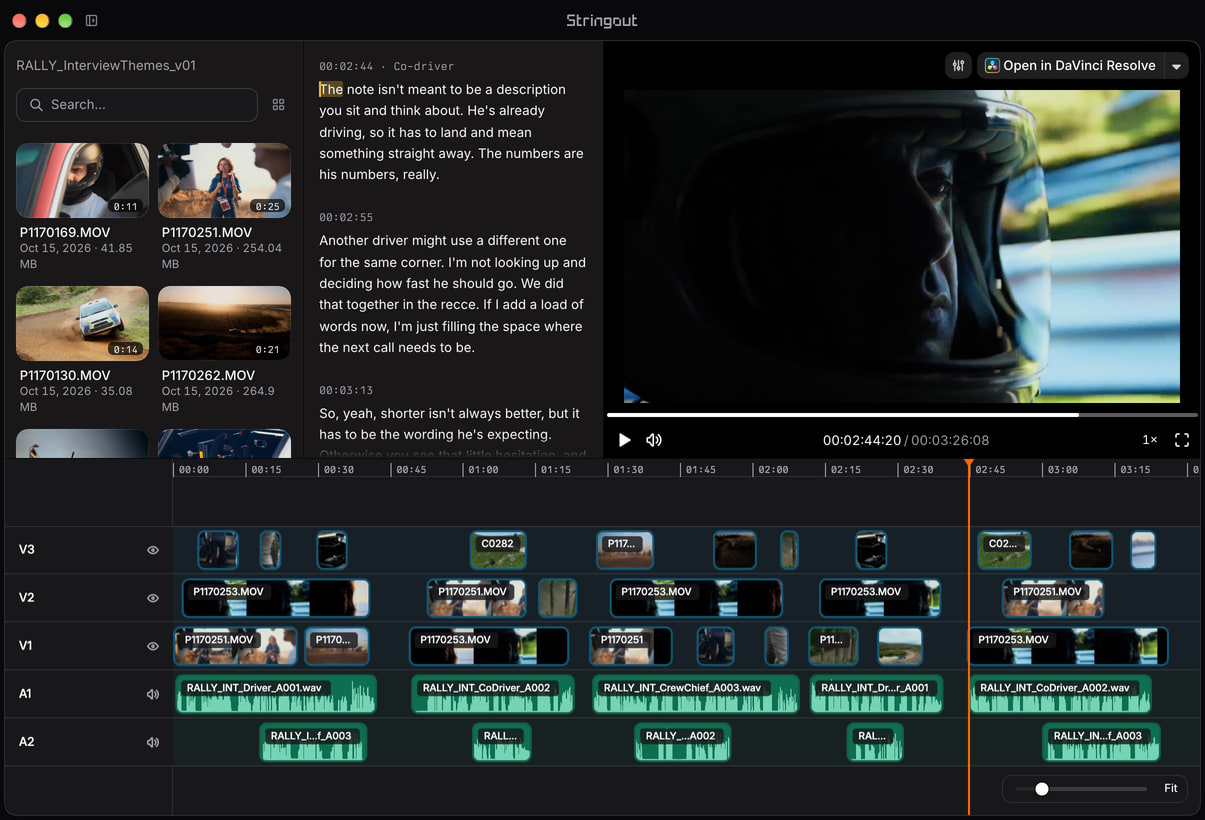The width and height of the screenshot is (1205, 820).
Task: Select the RALLY_INT_Dr...r_A001 clip on A1
Action: 876,694
